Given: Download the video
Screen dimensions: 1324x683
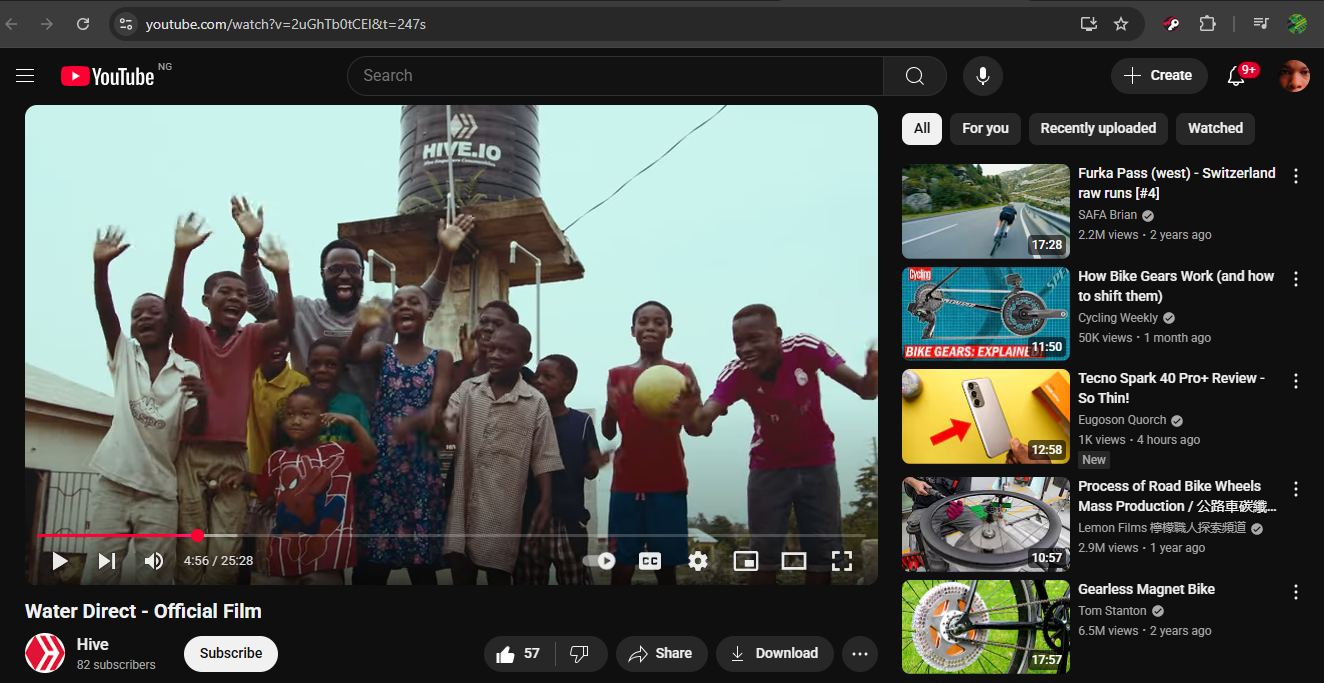Looking at the screenshot, I should [x=775, y=654].
